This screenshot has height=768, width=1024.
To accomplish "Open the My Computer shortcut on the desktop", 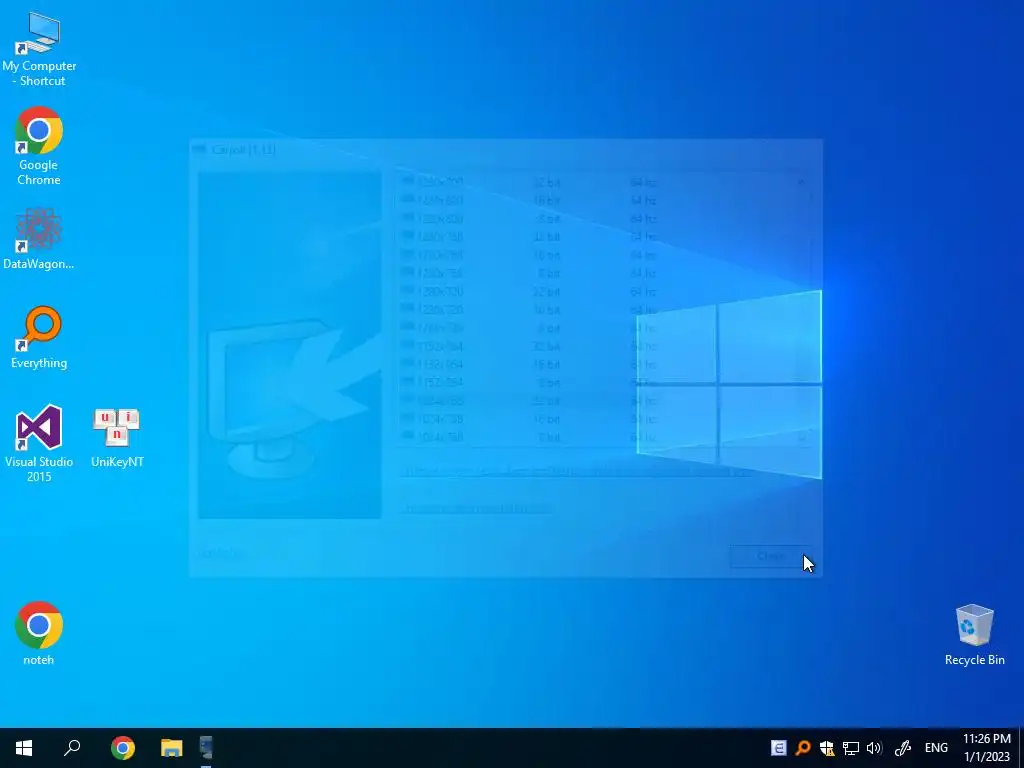I will 39,50.
